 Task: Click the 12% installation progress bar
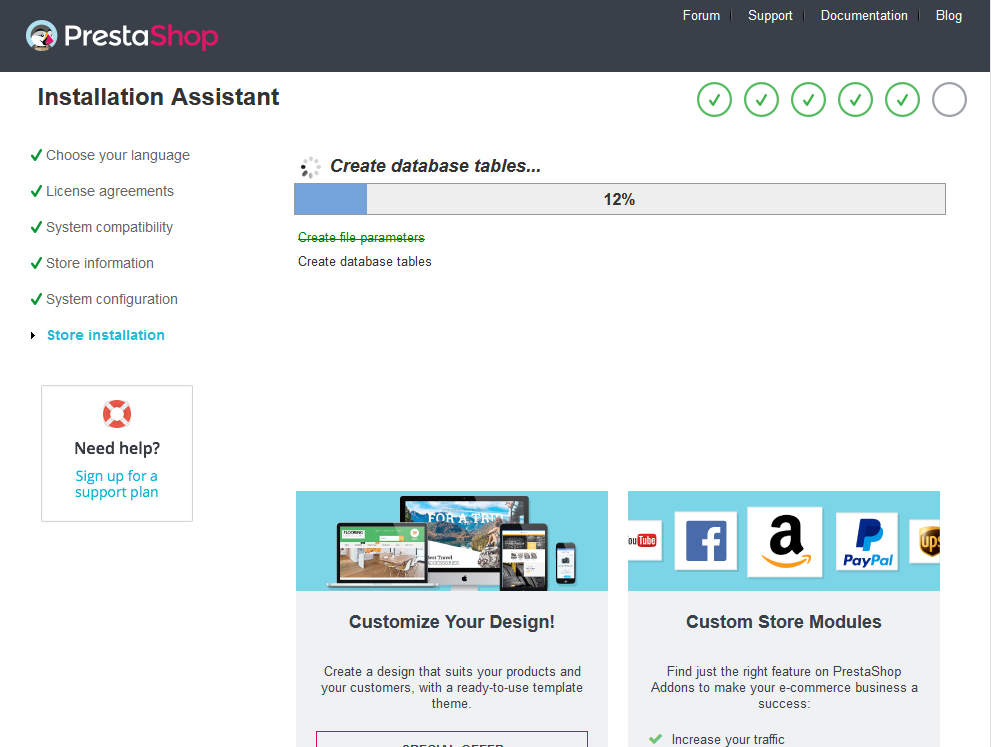(x=620, y=199)
